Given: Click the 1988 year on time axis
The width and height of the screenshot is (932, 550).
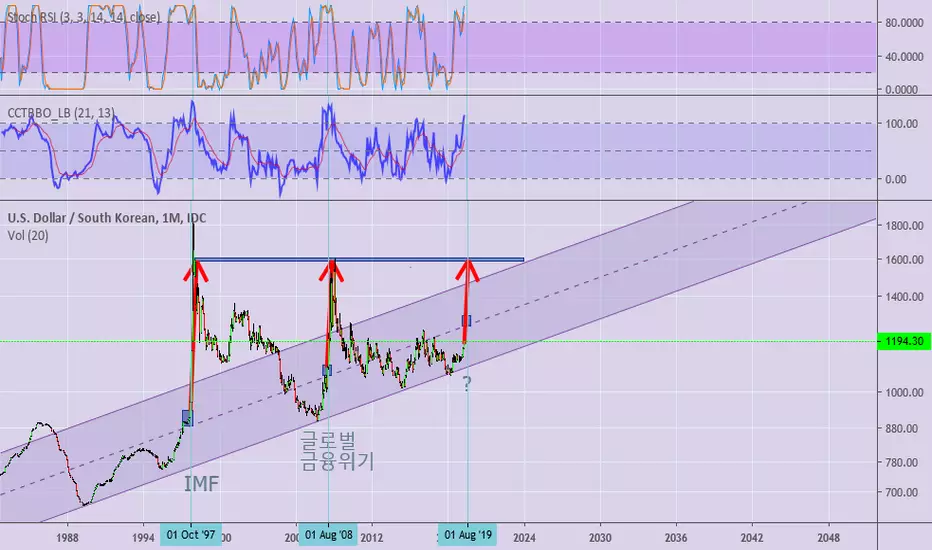Looking at the screenshot, I should click(67, 538).
